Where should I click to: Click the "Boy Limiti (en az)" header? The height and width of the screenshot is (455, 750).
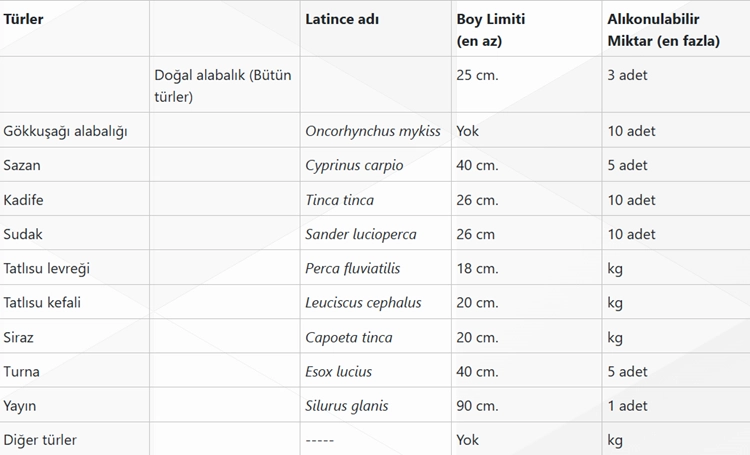491,30
